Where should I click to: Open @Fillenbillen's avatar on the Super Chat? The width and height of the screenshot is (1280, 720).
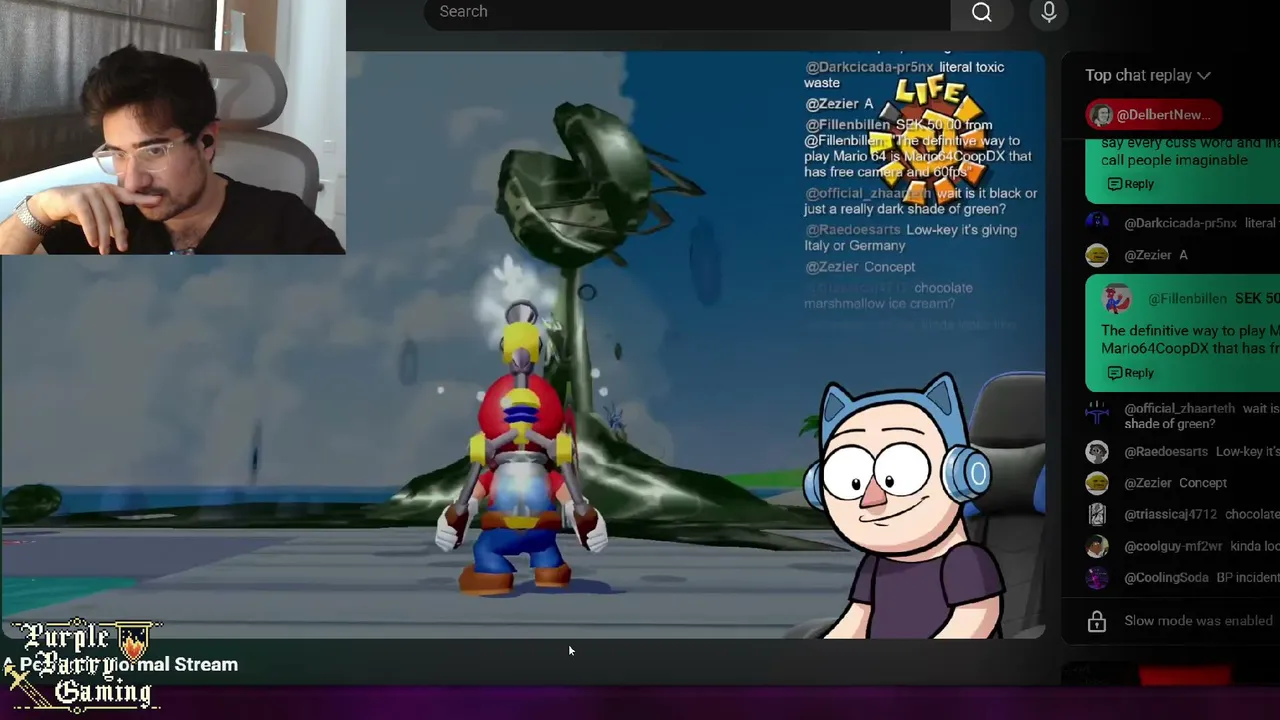coord(1116,299)
